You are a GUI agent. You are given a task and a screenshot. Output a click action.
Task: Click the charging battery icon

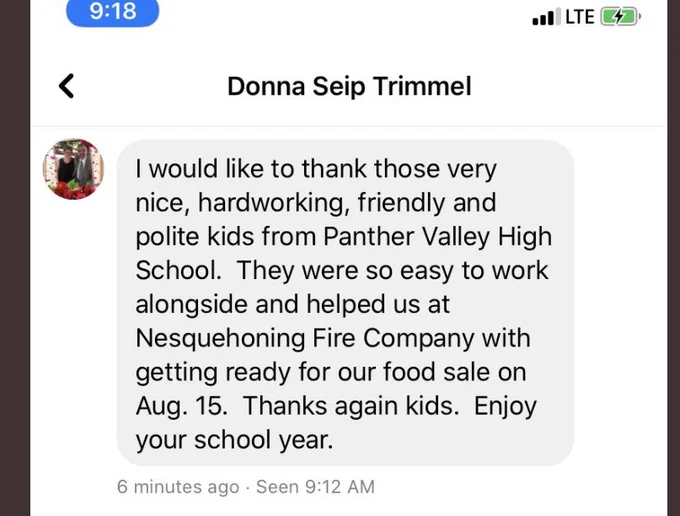point(620,17)
